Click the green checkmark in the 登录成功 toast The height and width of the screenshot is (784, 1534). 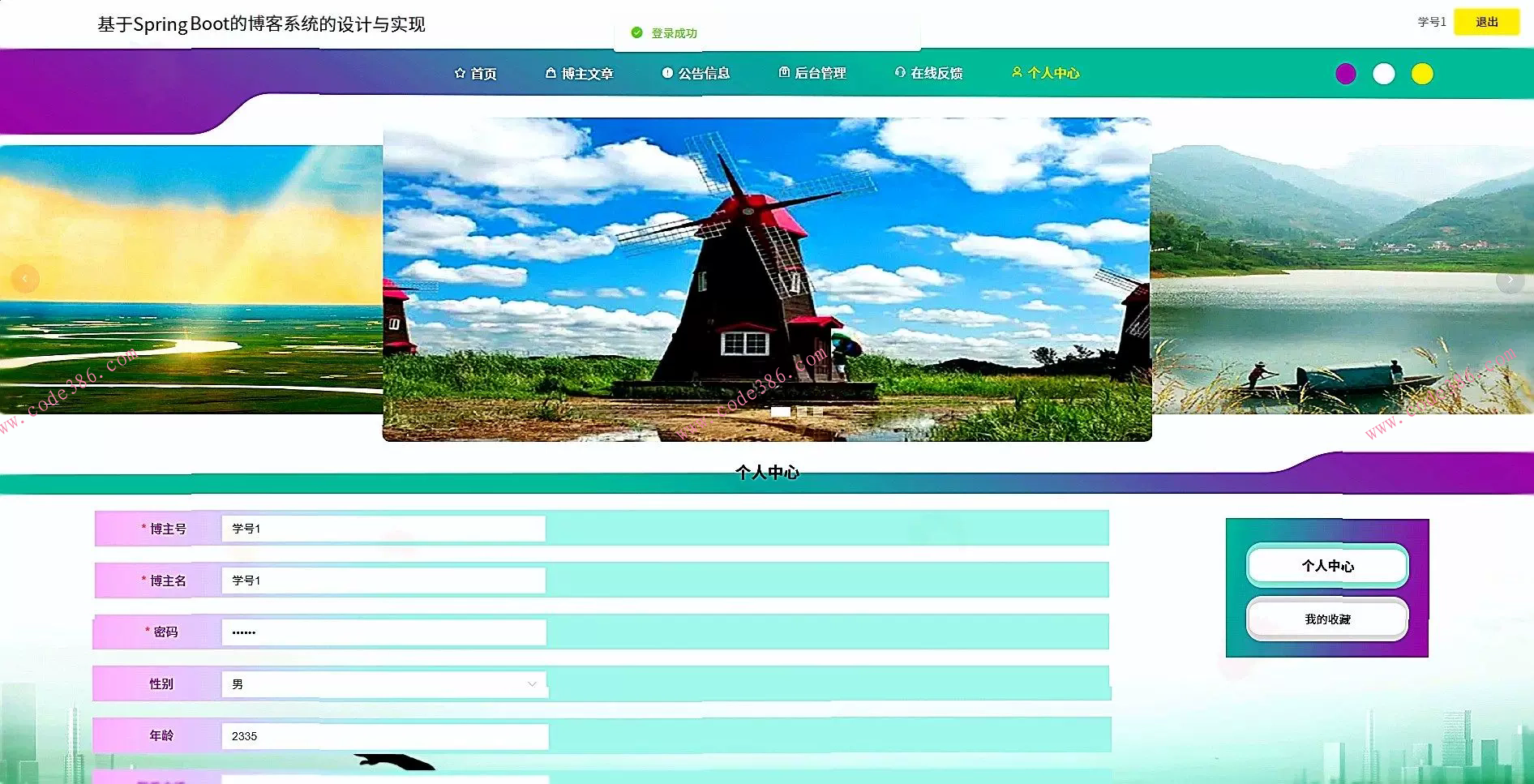click(x=636, y=32)
